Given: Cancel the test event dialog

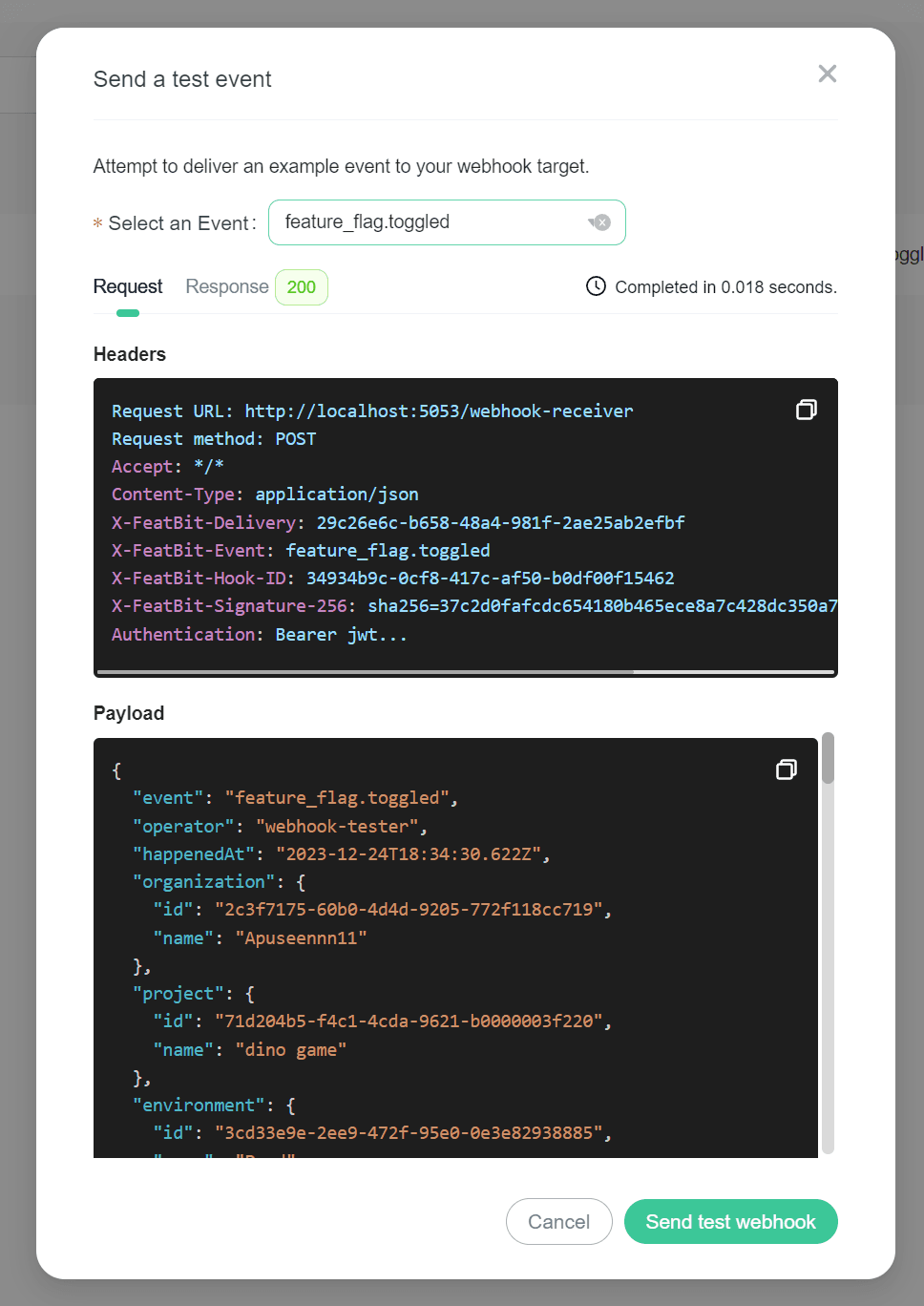Looking at the screenshot, I should coord(558,1222).
